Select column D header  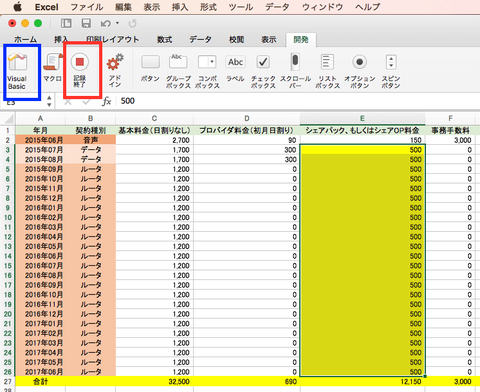pyautogui.click(x=247, y=119)
